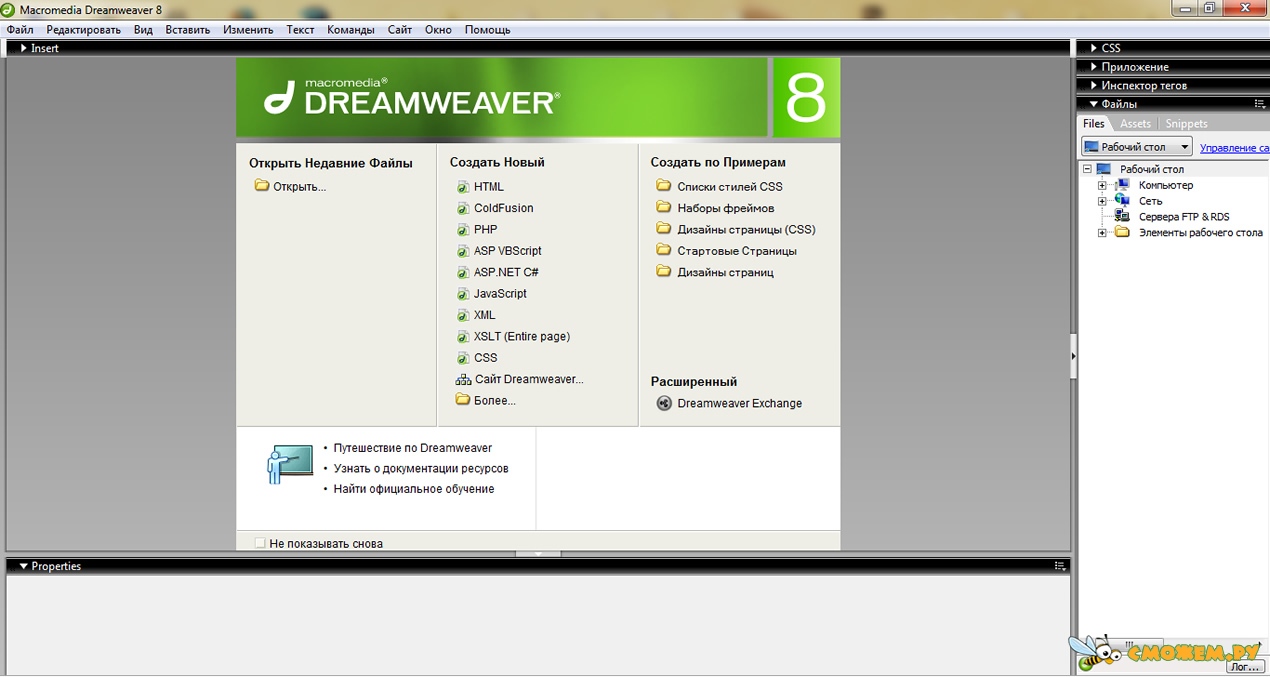Image resolution: width=1270 pixels, height=677 pixels.
Task: Open the Команды menu
Action: click(x=349, y=30)
